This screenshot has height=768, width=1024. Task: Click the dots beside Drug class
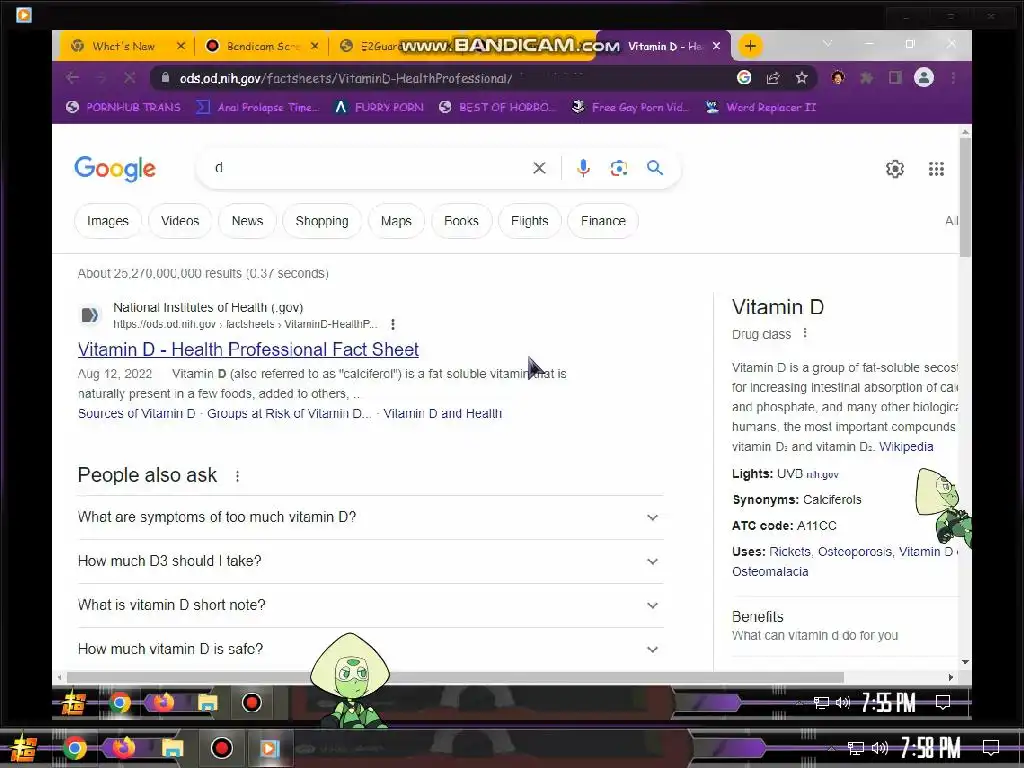(805, 333)
